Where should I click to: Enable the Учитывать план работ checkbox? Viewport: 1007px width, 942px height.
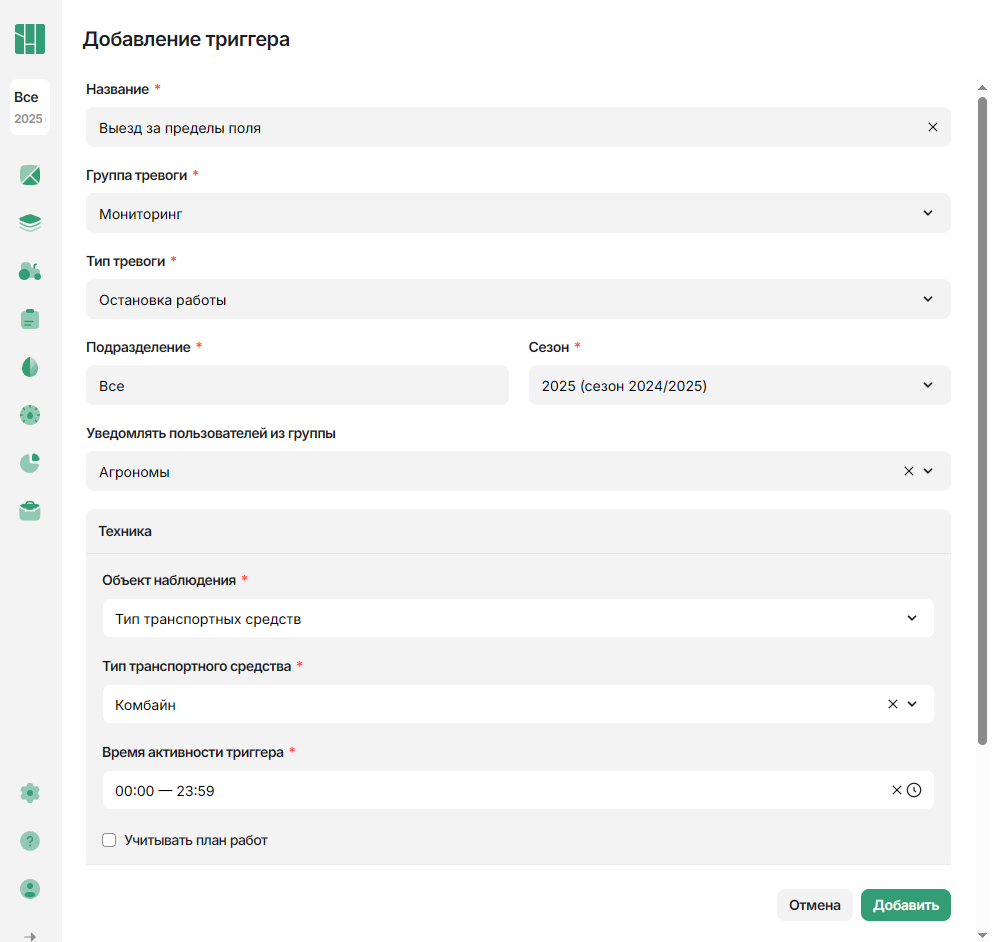pyautogui.click(x=109, y=840)
